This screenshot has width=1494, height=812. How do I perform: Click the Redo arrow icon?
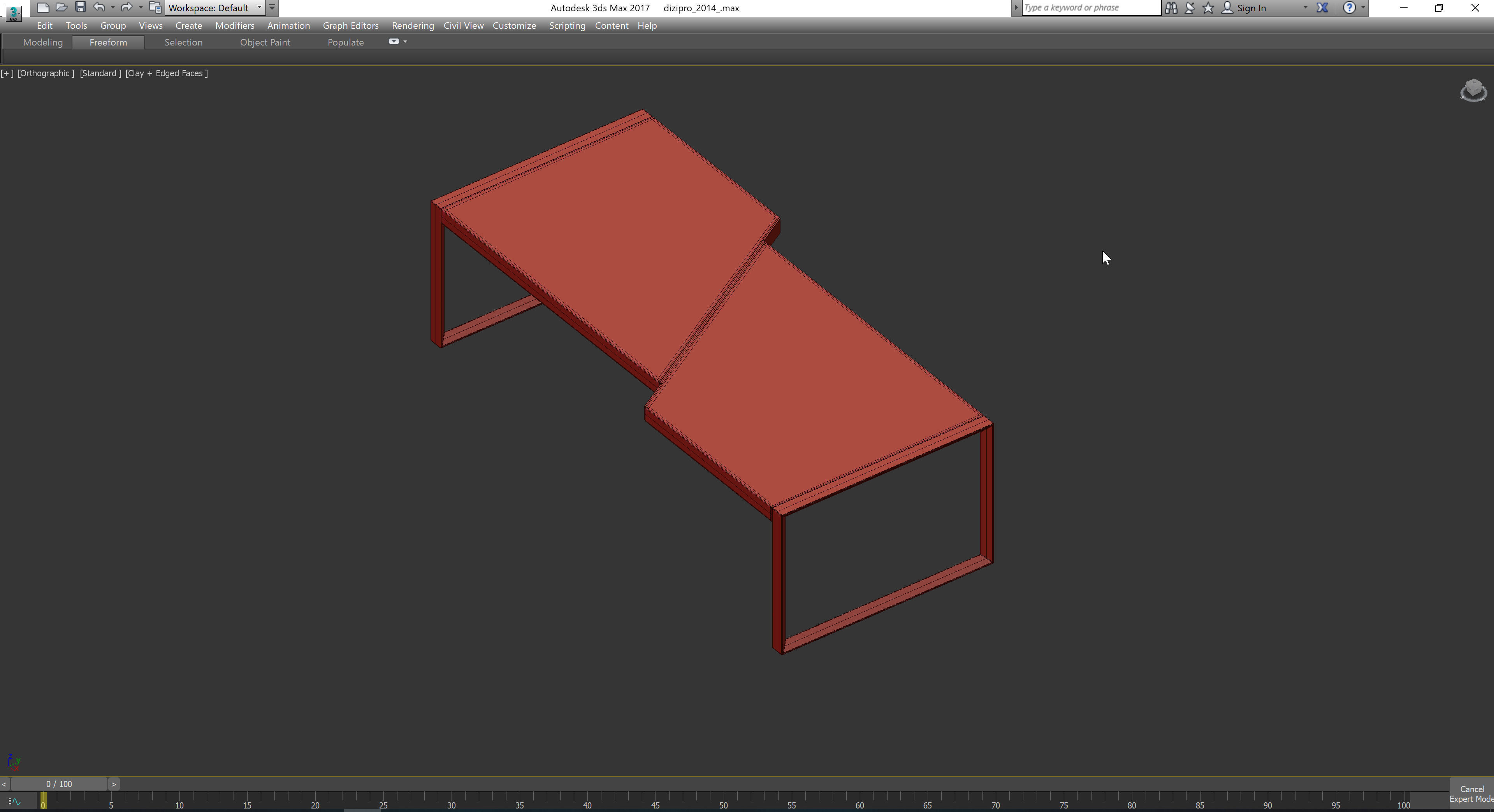tap(126, 7)
